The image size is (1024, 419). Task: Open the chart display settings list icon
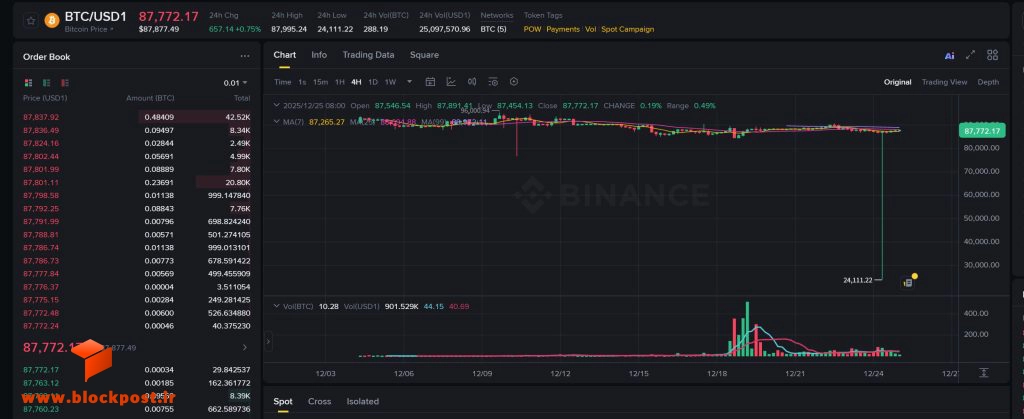pyautogui.click(x=493, y=82)
